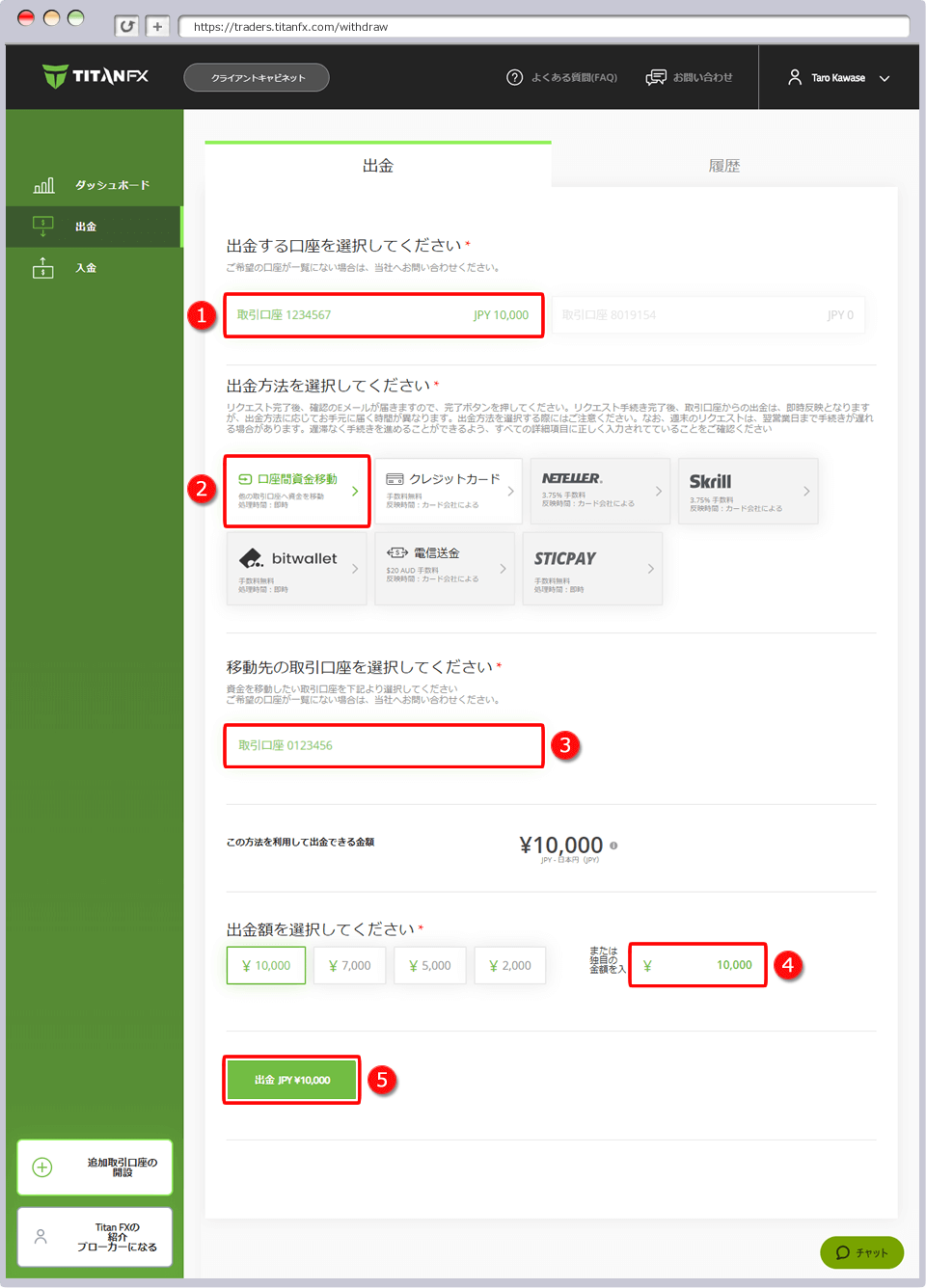Image resolution: width=926 pixels, height=1288 pixels.
Task: Open the チャット chat widget
Action: coord(861,1252)
